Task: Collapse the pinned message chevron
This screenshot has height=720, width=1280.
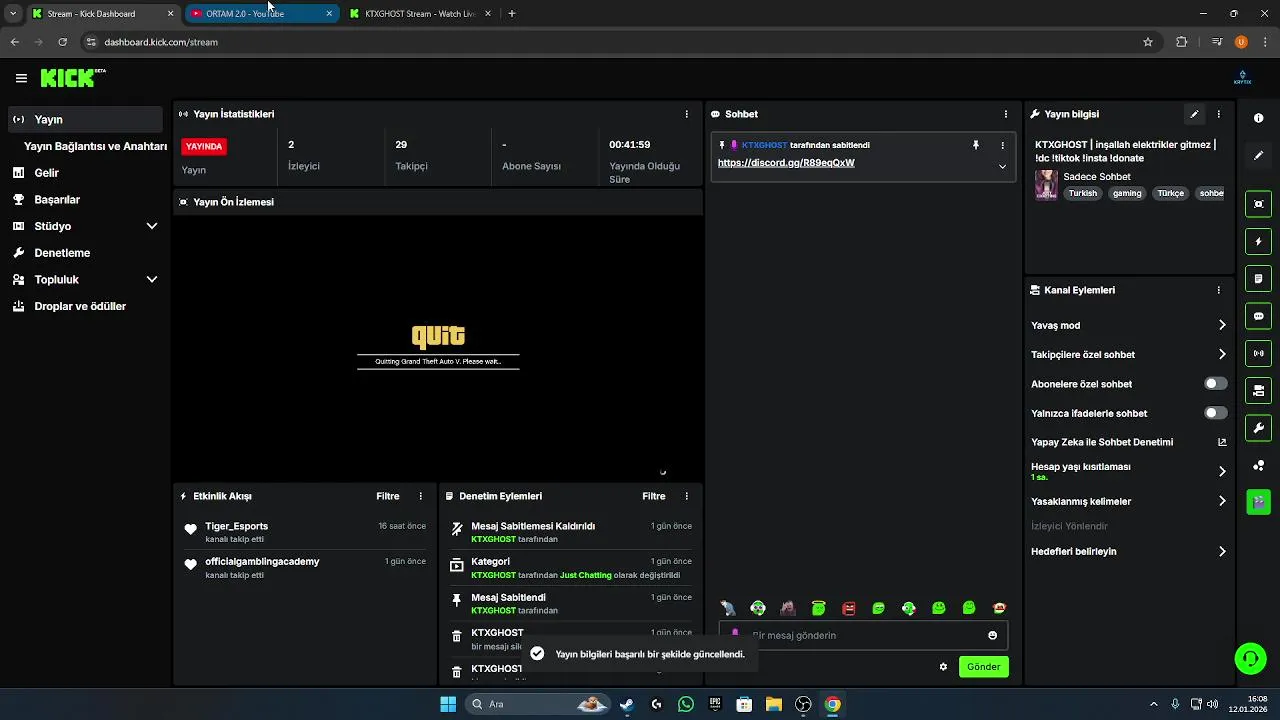Action: [x=1002, y=166]
